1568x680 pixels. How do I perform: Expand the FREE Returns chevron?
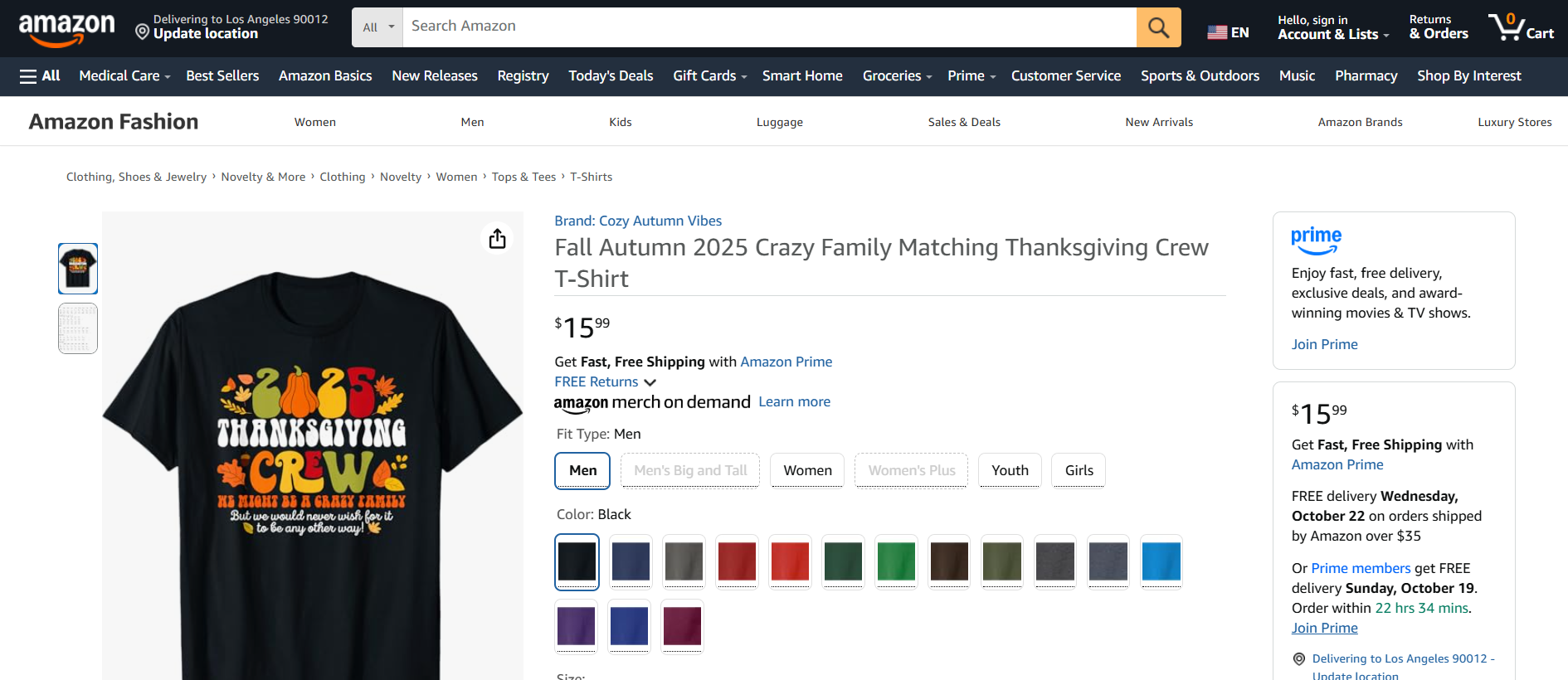(x=650, y=382)
